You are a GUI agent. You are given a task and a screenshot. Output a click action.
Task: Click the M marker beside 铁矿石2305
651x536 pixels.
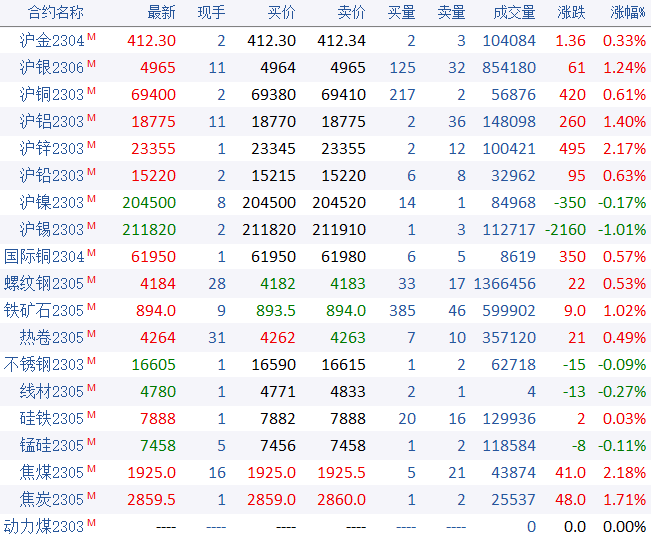(x=92, y=306)
